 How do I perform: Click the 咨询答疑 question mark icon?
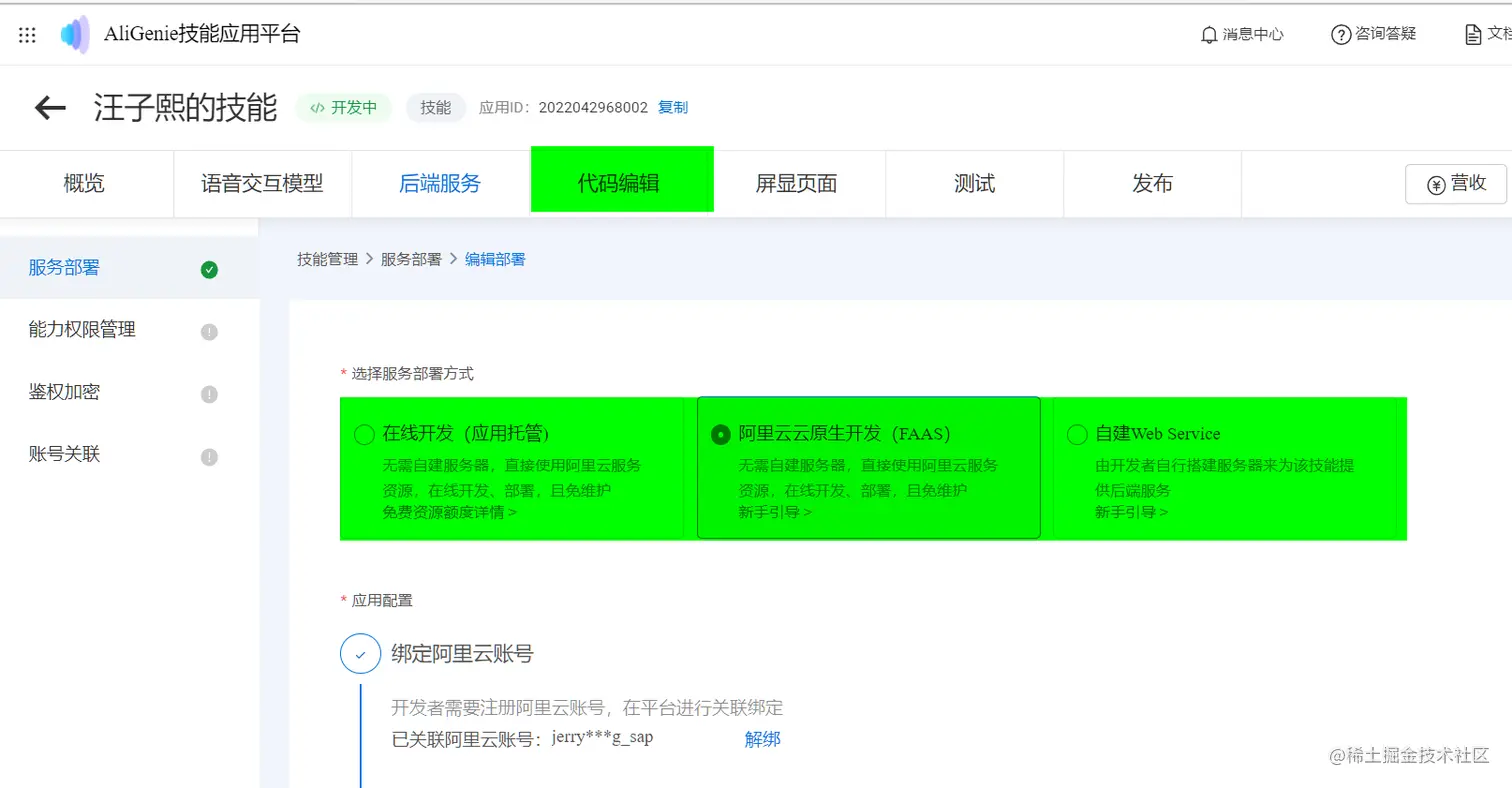click(1341, 35)
